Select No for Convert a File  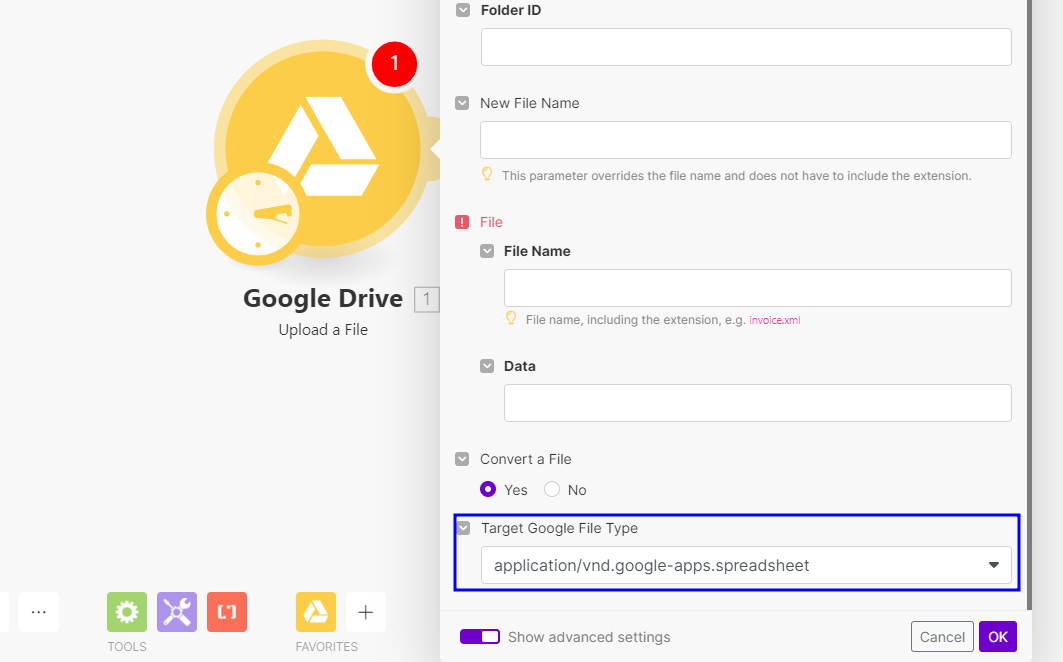(x=552, y=489)
